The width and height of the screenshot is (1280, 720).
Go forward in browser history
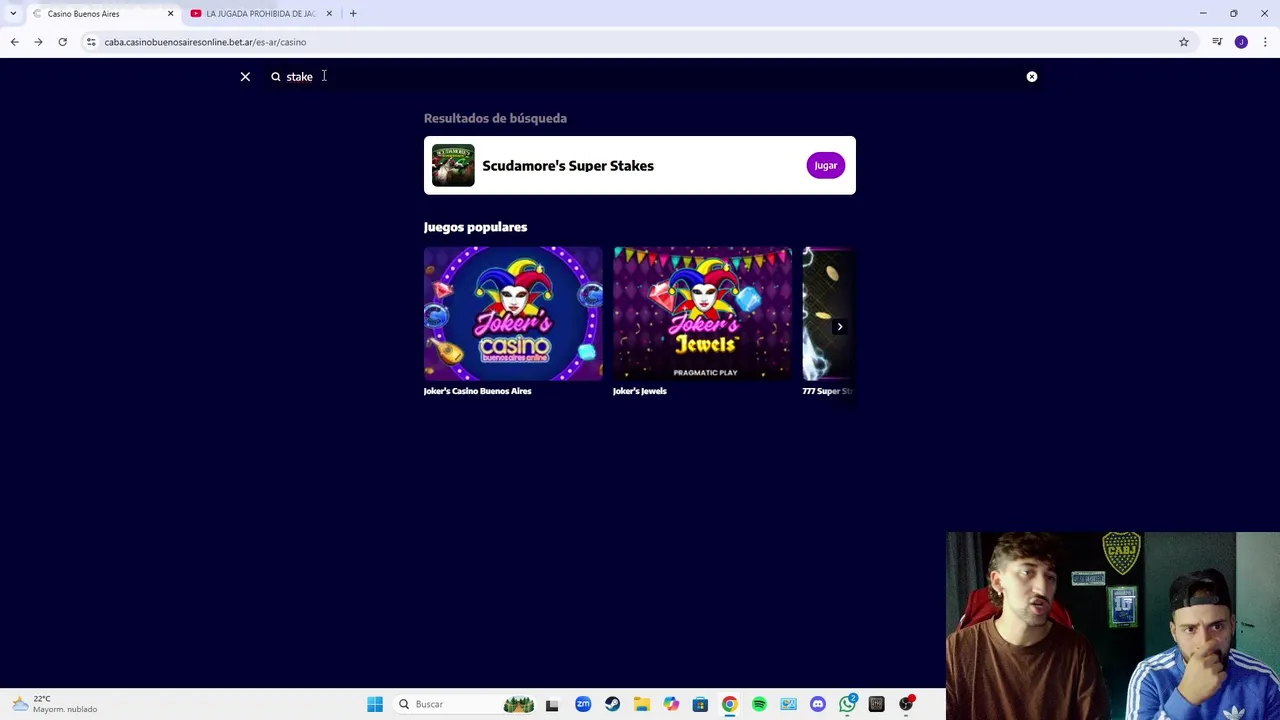(38, 42)
